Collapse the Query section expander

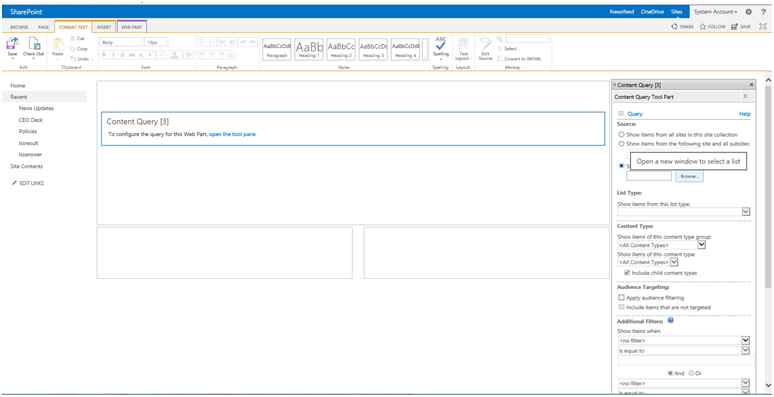tap(621, 114)
